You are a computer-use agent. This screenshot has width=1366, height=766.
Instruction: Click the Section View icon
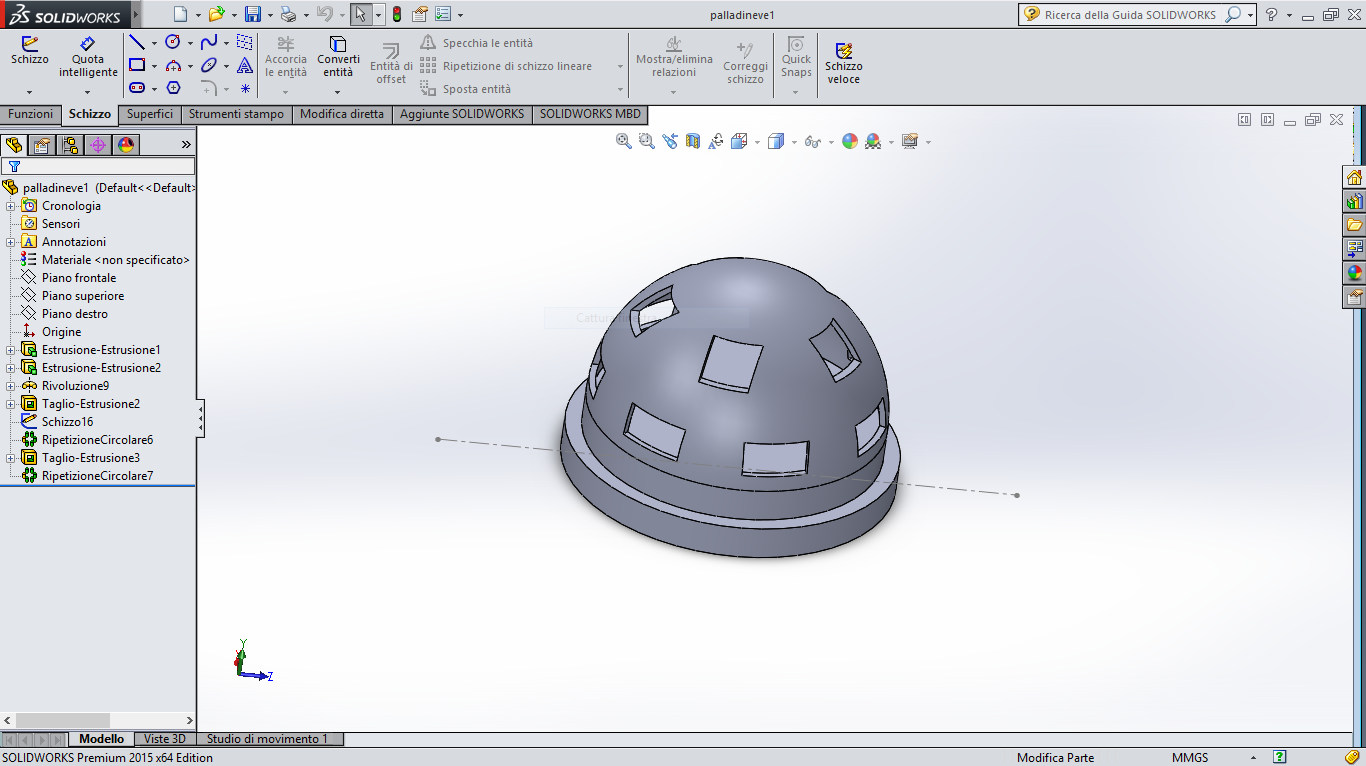693,142
